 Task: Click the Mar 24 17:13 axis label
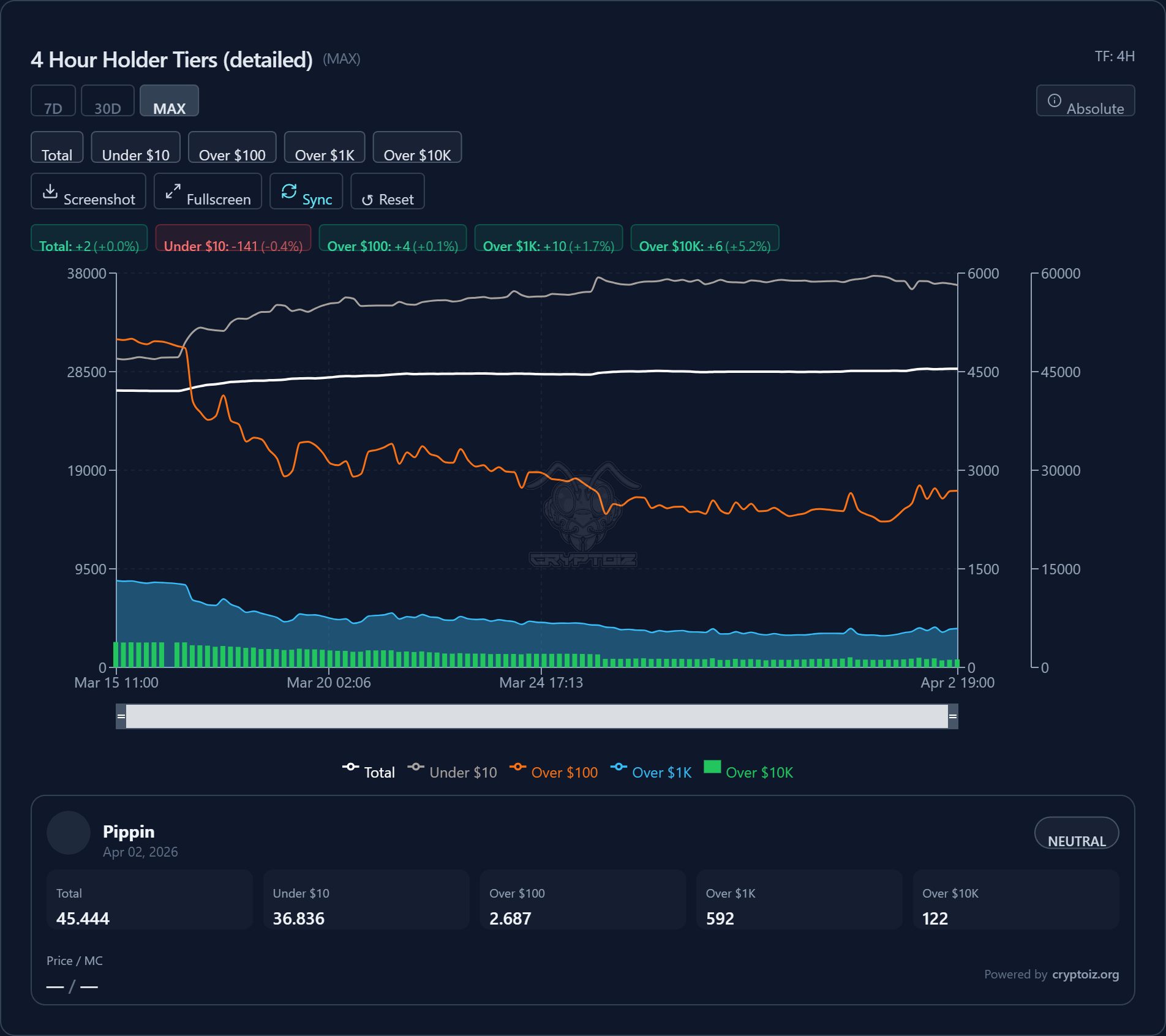pyautogui.click(x=541, y=683)
